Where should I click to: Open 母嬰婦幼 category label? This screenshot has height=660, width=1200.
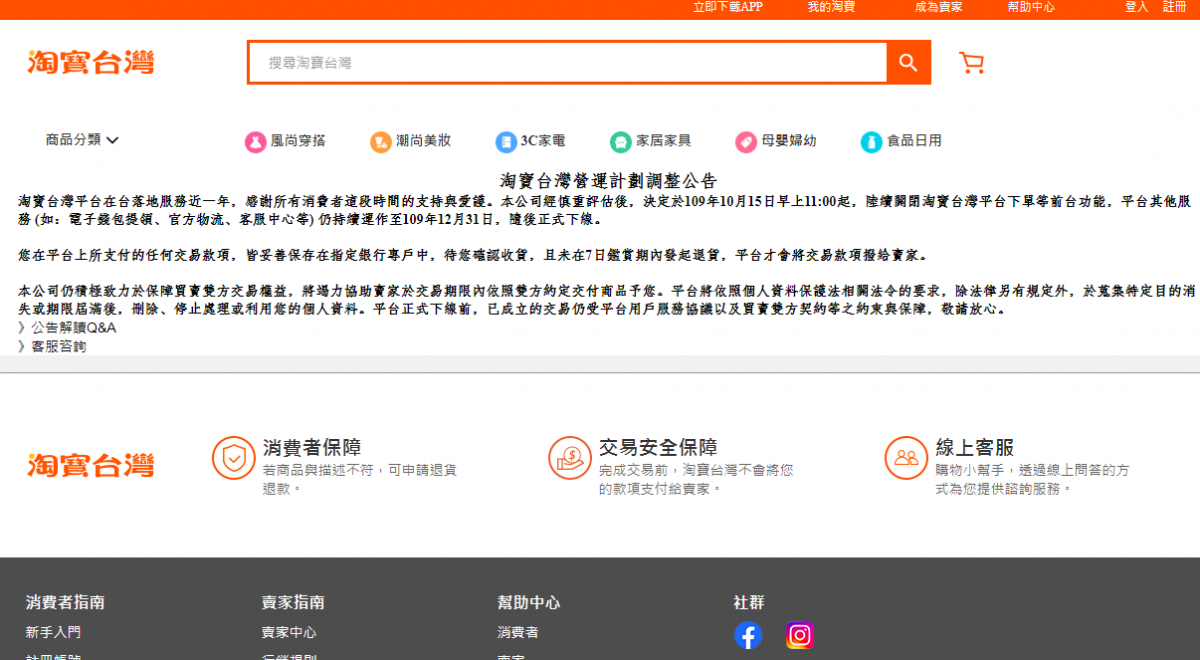[789, 141]
